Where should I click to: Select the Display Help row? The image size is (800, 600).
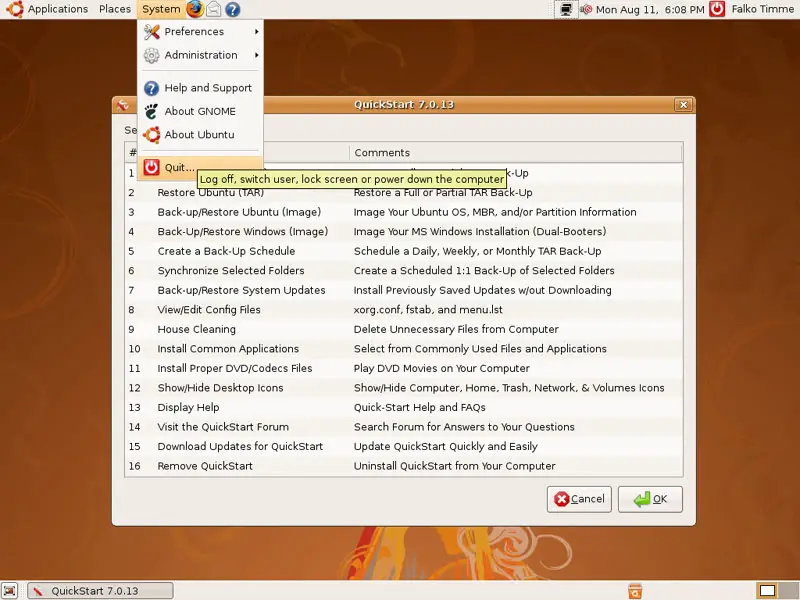[x=404, y=407]
